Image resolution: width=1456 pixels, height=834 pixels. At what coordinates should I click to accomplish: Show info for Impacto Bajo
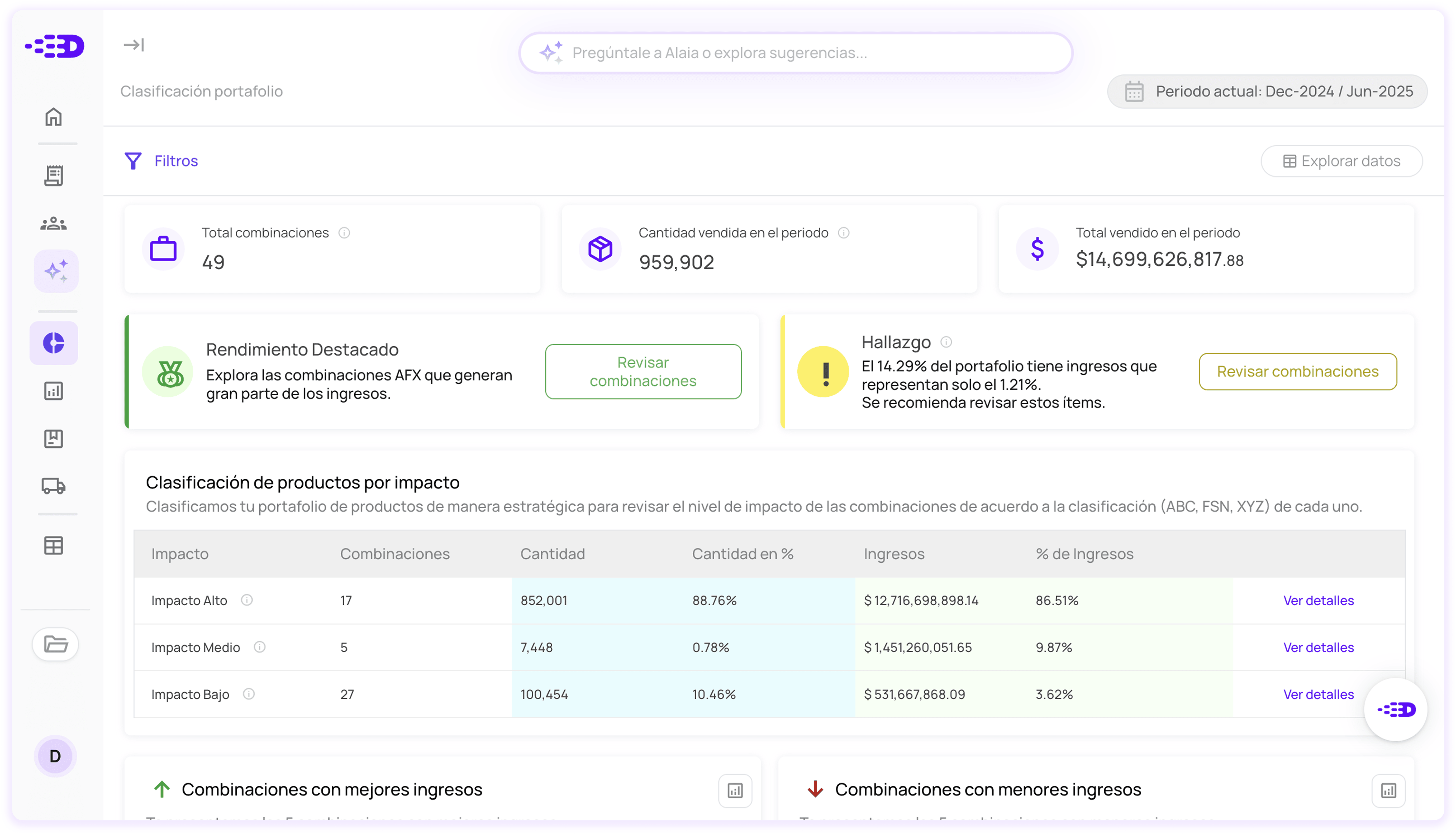(249, 694)
